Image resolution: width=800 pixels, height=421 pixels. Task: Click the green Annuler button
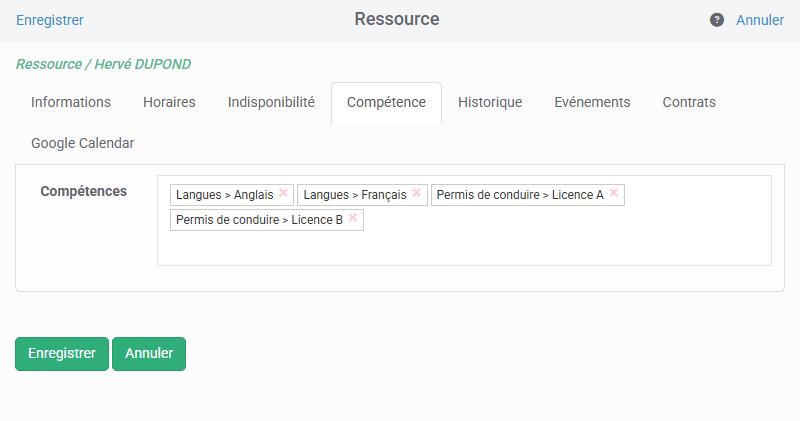coord(149,354)
